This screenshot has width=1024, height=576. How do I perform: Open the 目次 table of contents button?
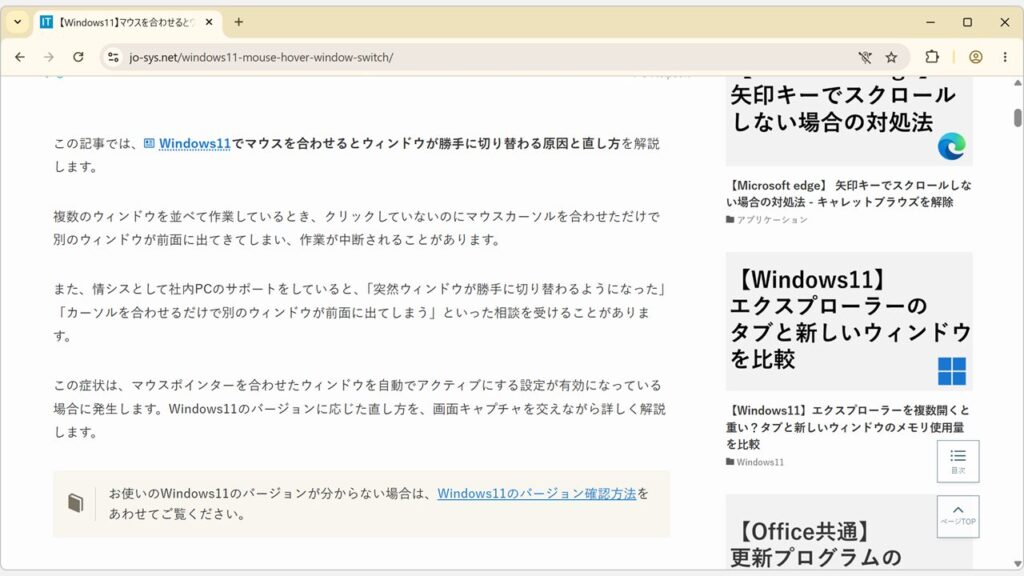[x=958, y=462]
